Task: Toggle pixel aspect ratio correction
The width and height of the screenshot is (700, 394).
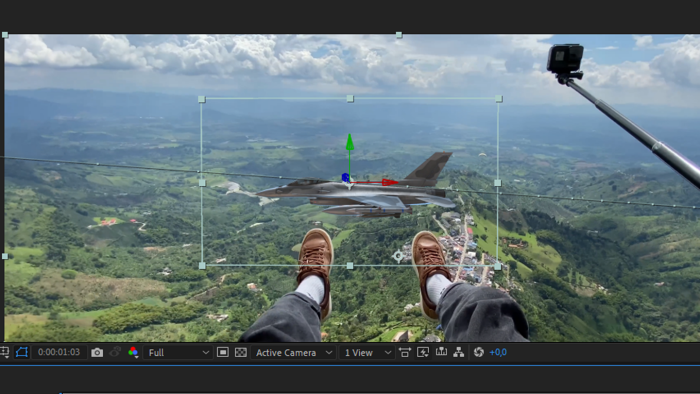Action: [x=405, y=353]
